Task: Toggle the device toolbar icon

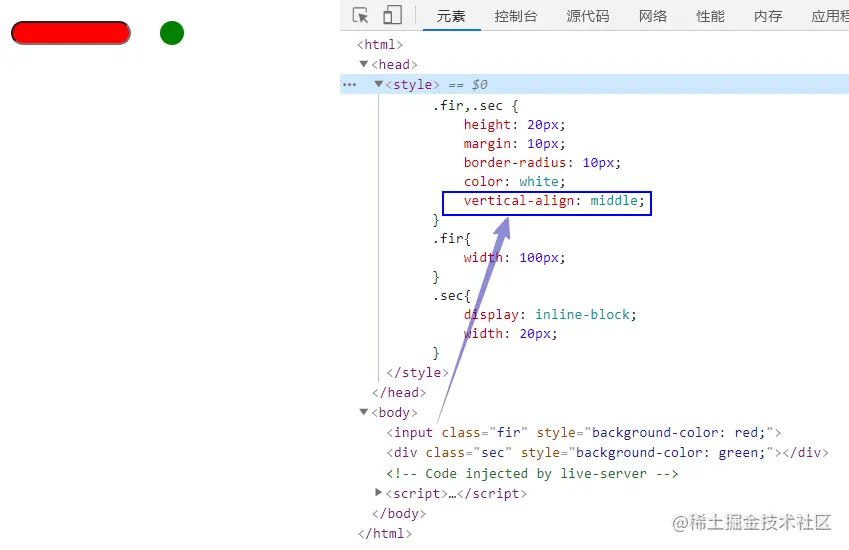Action: [392, 15]
